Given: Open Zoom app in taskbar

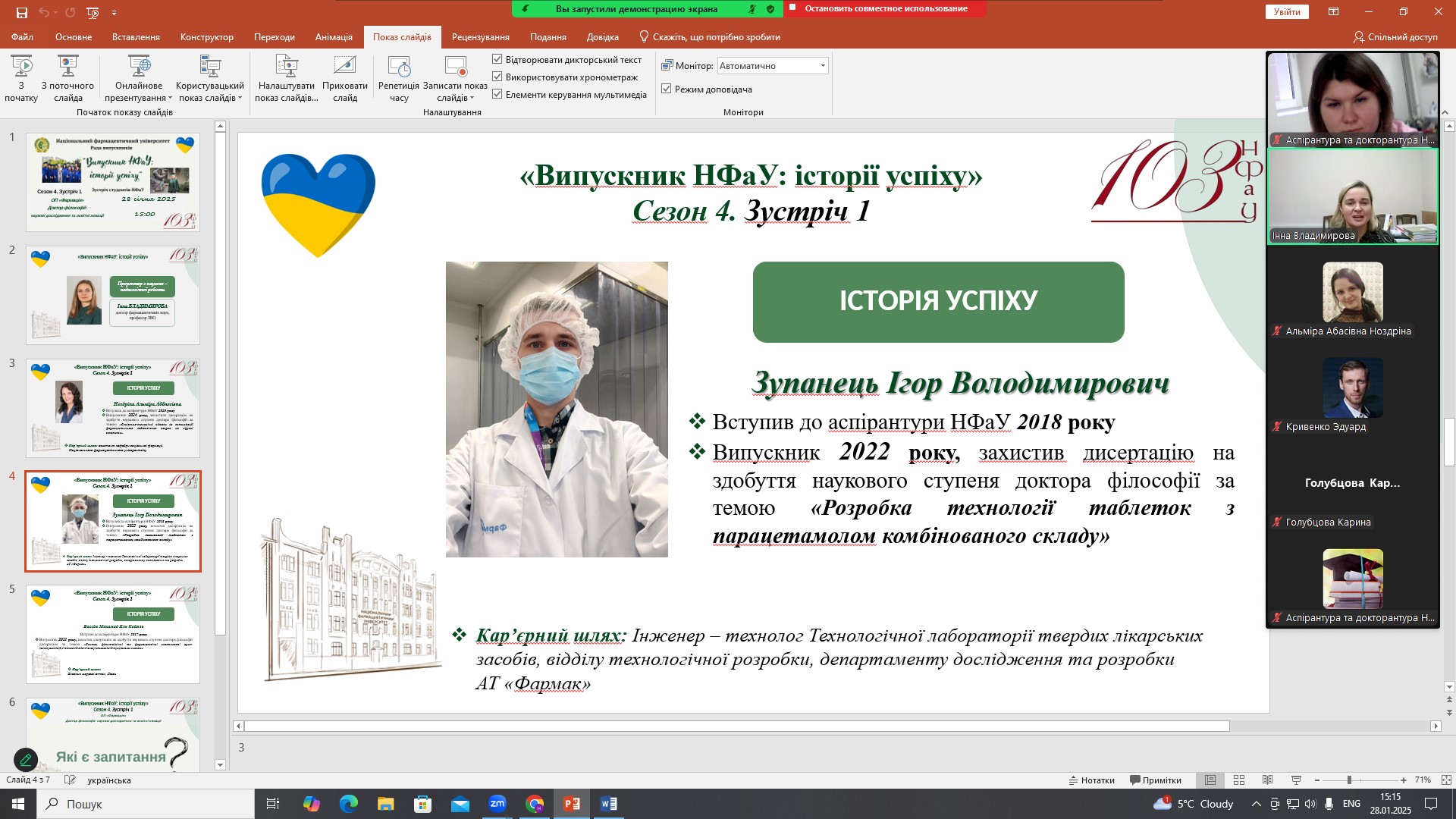Looking at the screenshot, I should pos(497,804).
